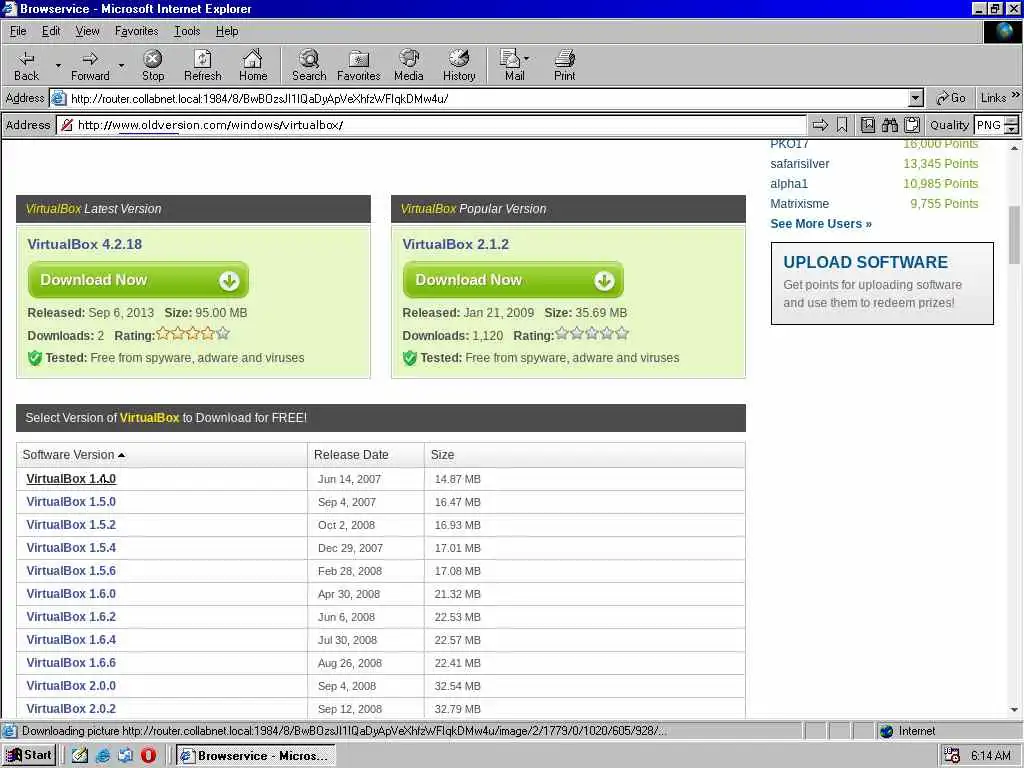1024x768 pixels.
Task: Click the system tray scheduler icon
Action: click(x=952, y=755)
